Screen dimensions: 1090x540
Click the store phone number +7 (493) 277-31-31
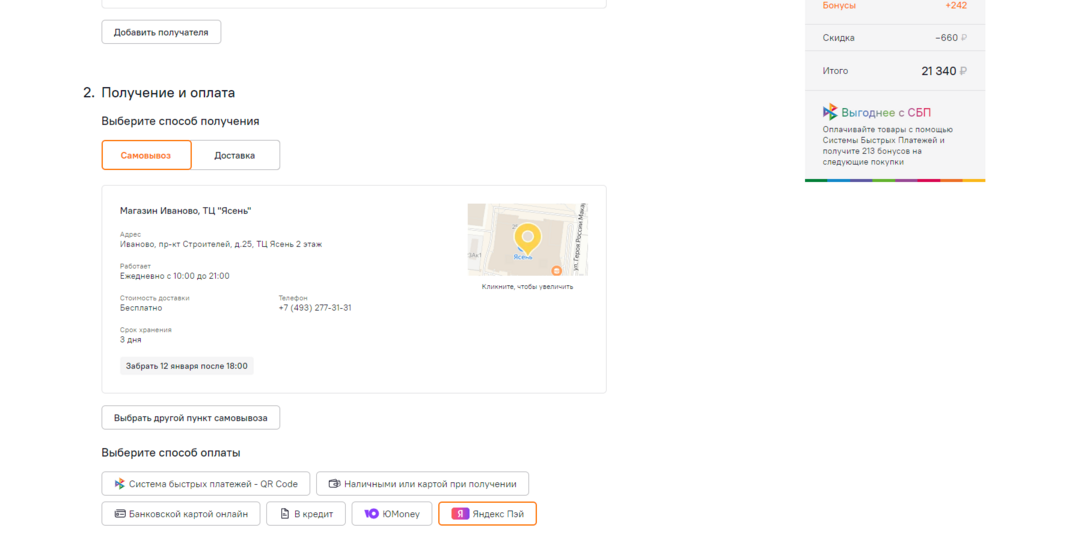(x=315, y=308)
